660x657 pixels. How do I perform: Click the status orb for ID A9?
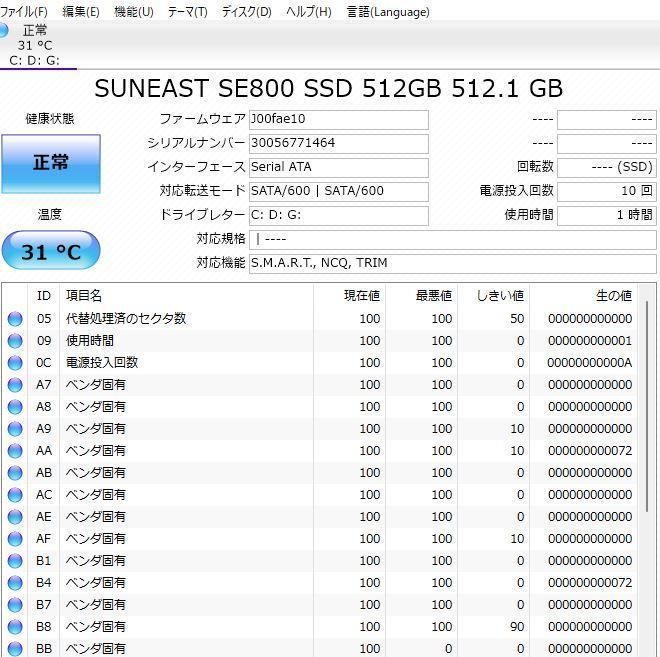click(x=15, y=429)
